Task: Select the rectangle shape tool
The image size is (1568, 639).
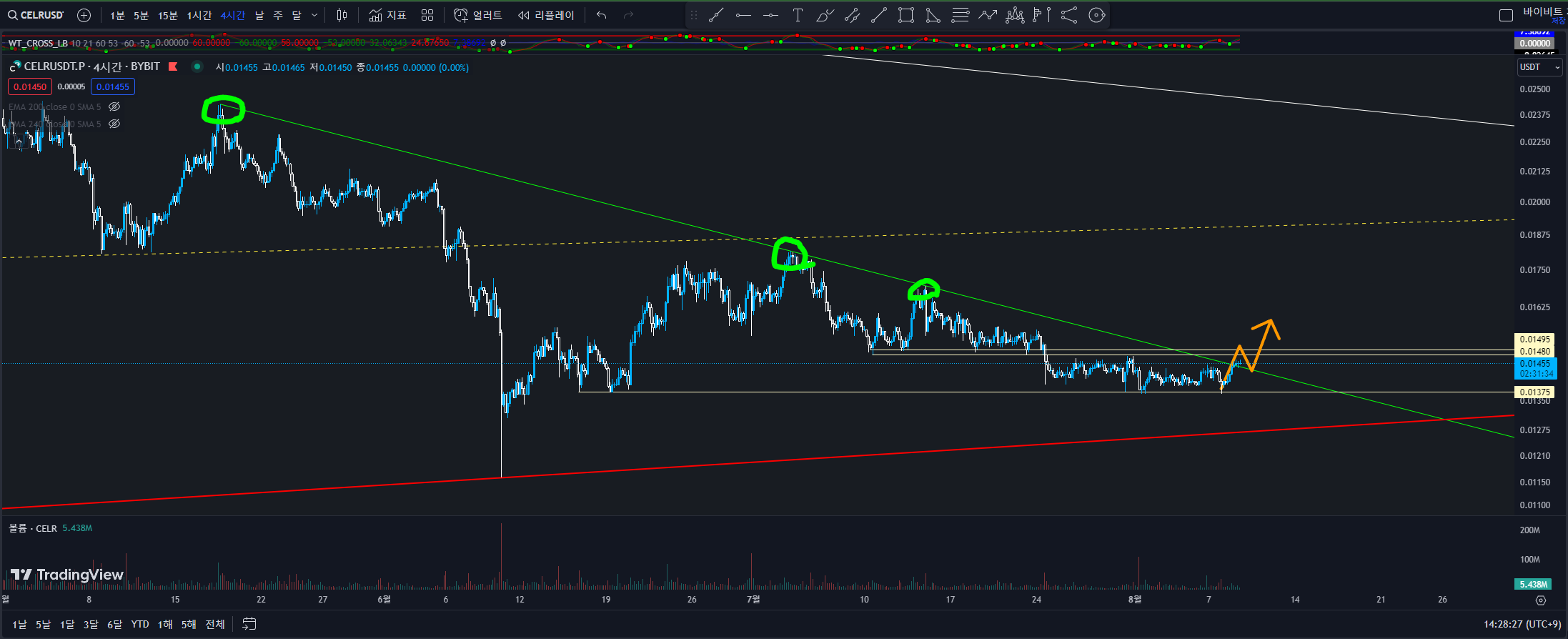Action: coord(906,15)
